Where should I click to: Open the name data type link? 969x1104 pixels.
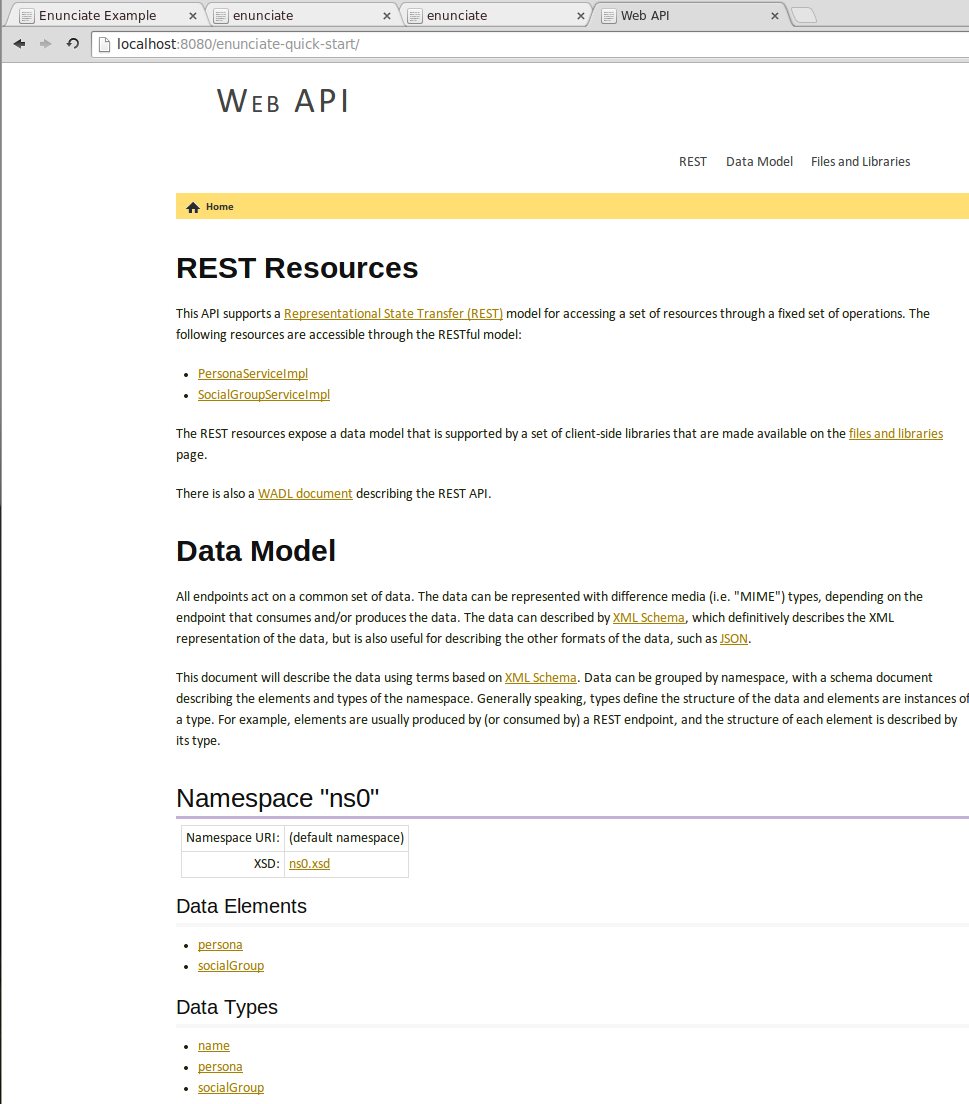213,1046
